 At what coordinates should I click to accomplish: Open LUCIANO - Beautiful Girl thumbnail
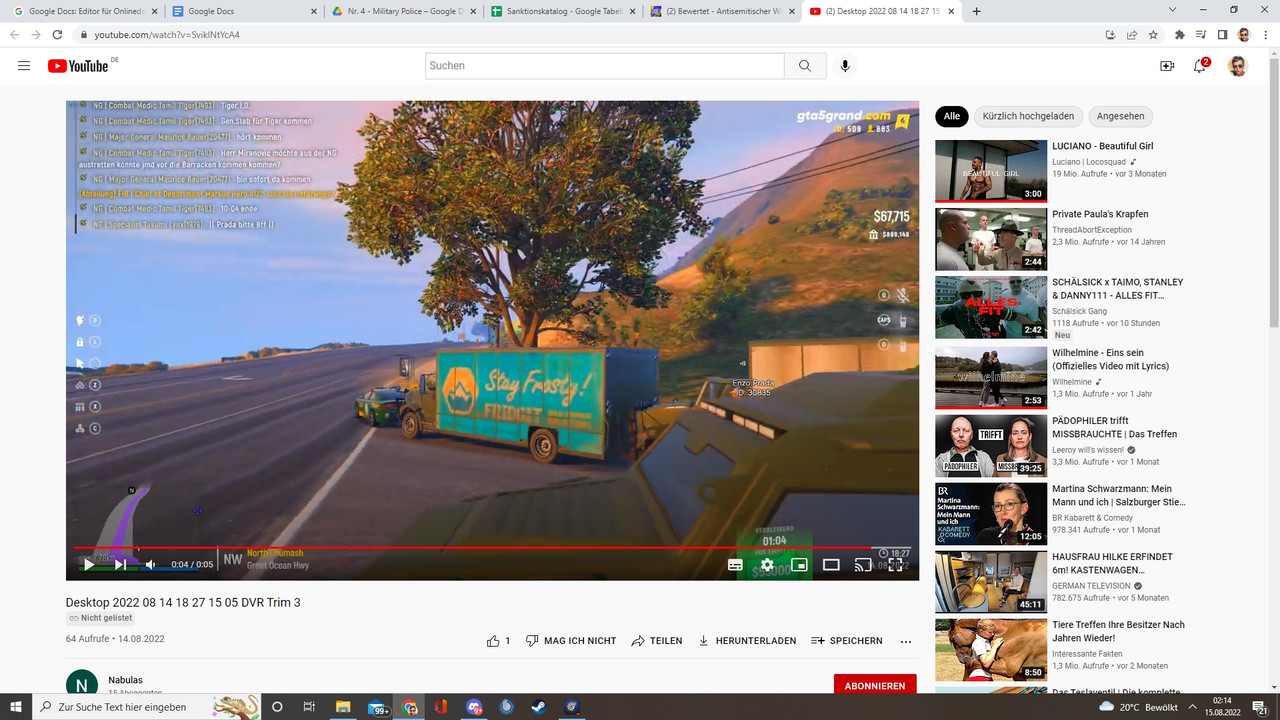pyautogui.click(x=991, y=171)
